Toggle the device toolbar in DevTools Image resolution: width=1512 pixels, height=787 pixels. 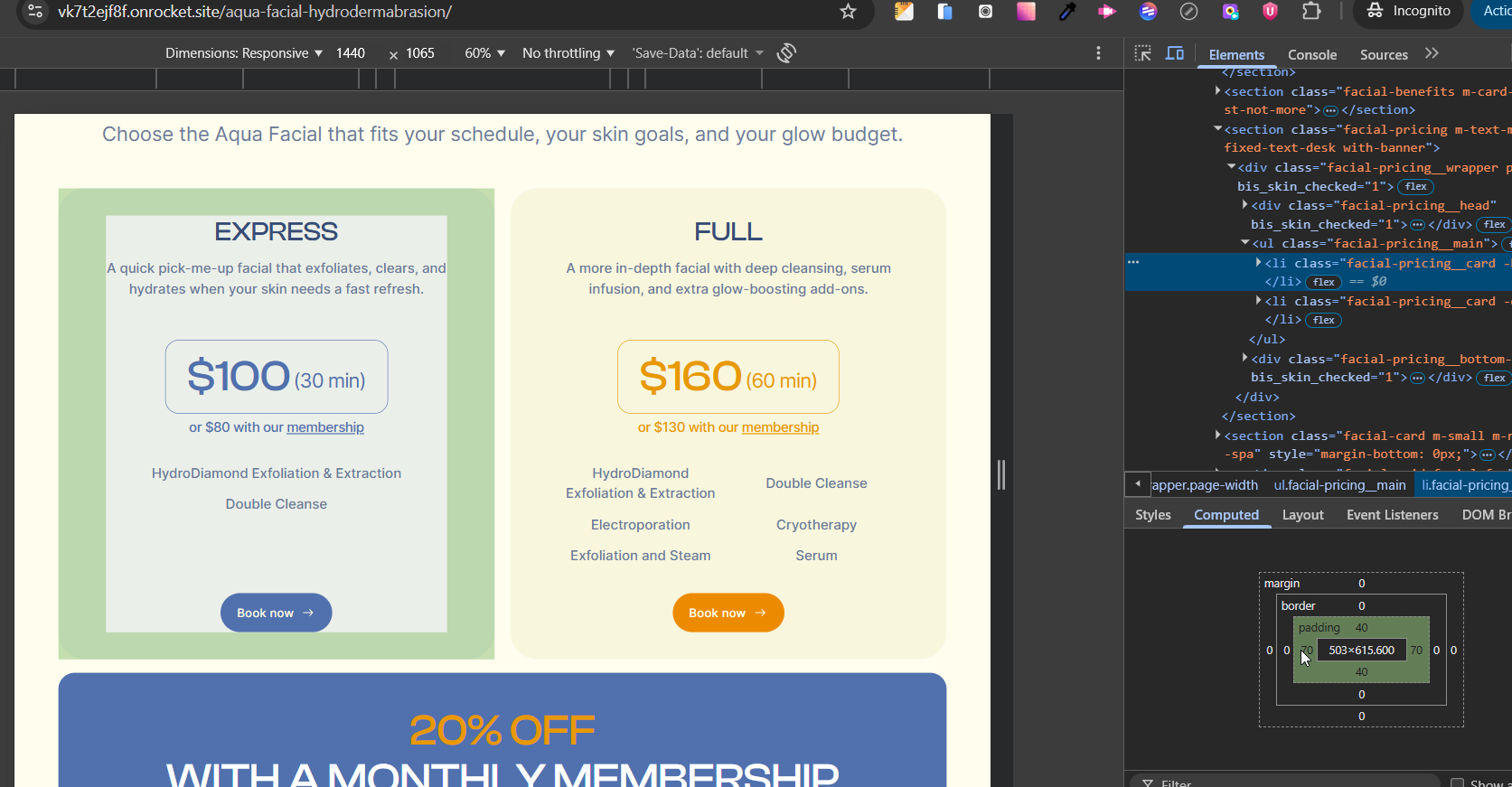[1175, 53]
